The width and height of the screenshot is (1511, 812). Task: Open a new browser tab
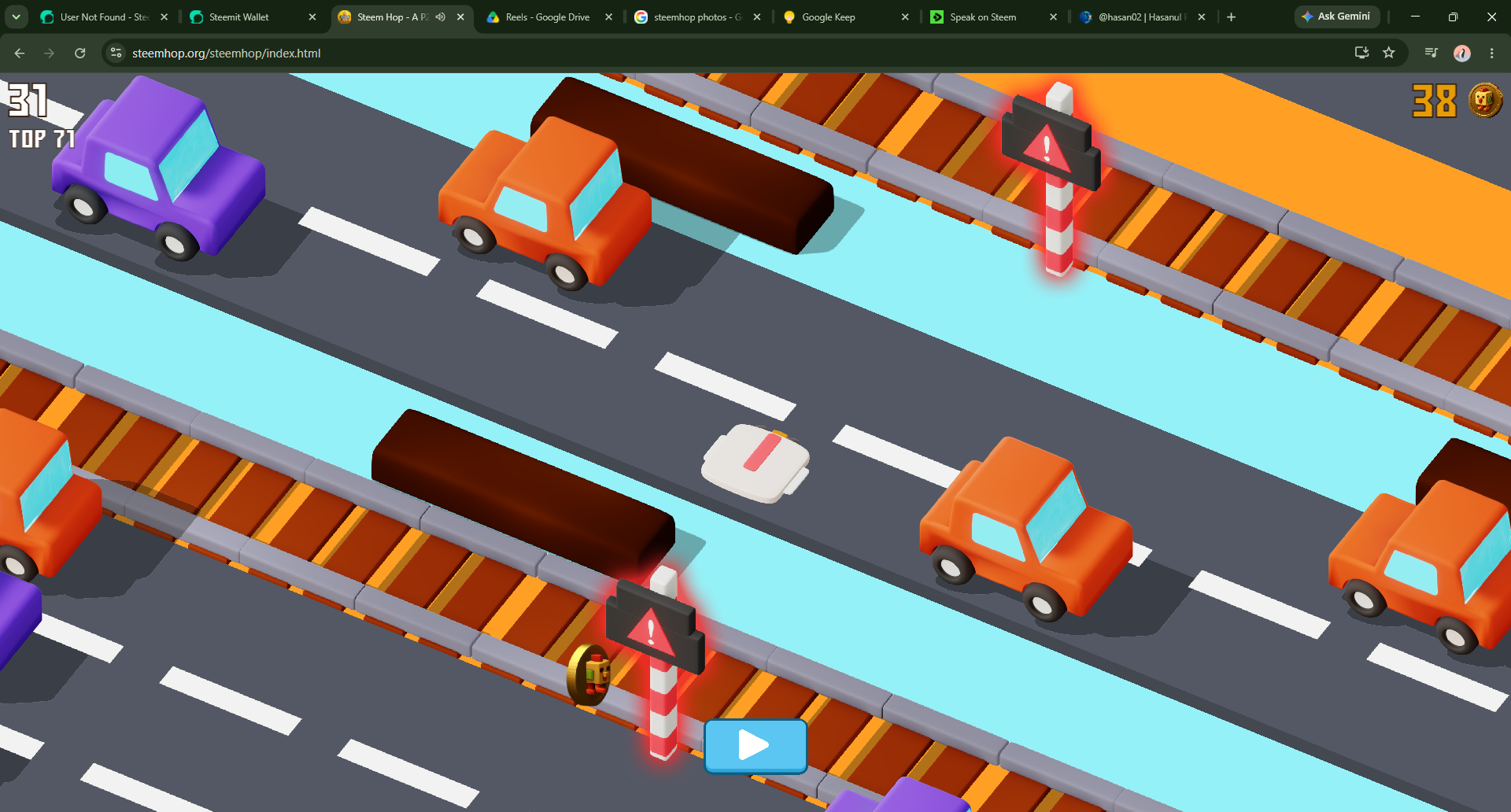[1232, 17]
